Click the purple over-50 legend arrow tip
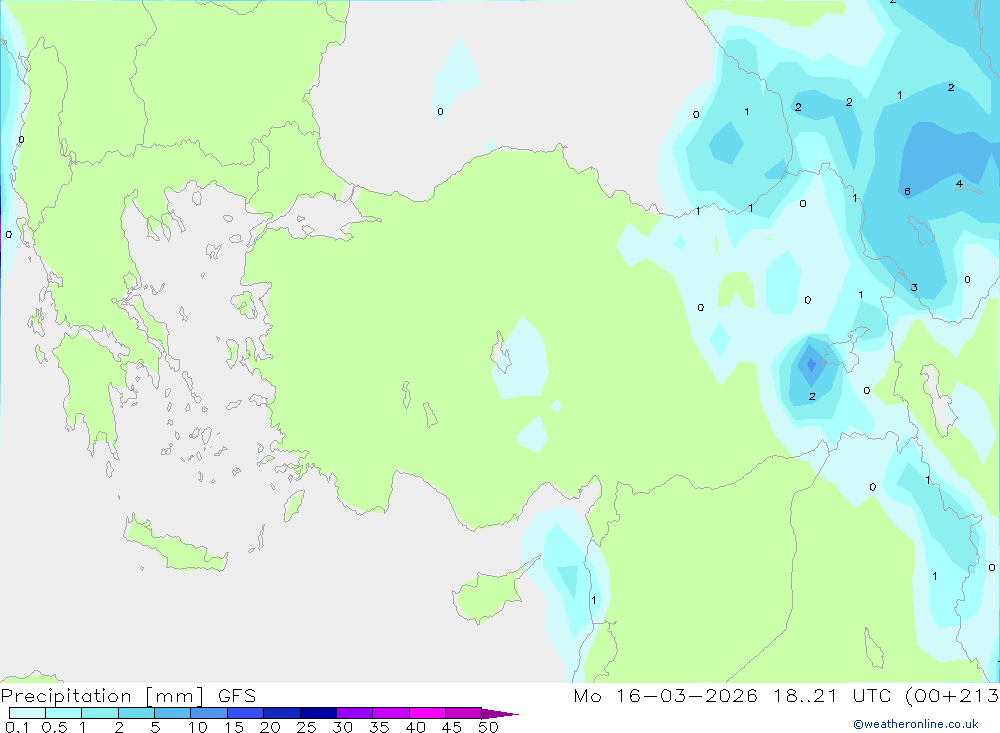Viewport: 1000px width, 733px height. [500, 713]
